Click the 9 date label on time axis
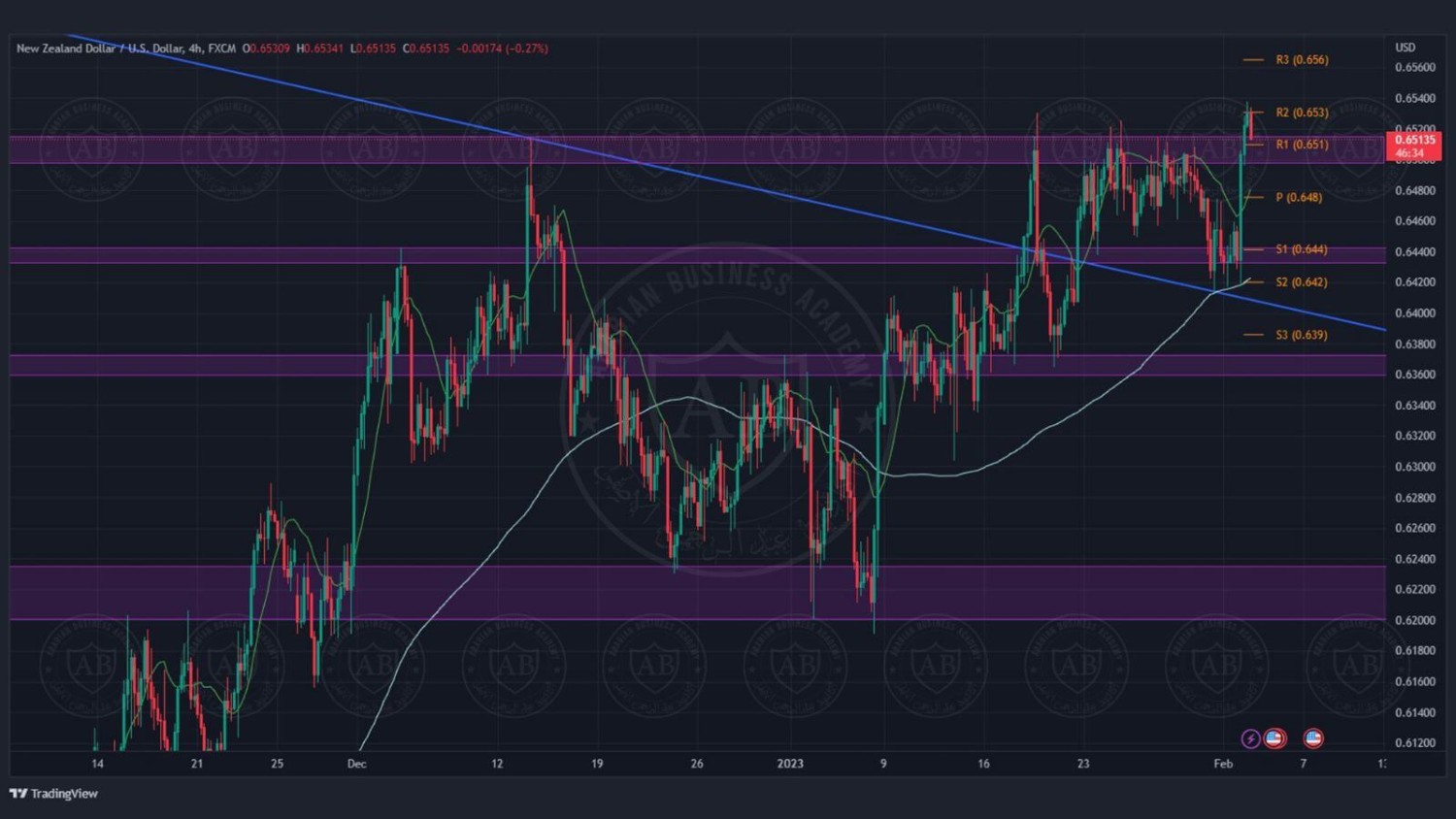 [x=883, y=764]
